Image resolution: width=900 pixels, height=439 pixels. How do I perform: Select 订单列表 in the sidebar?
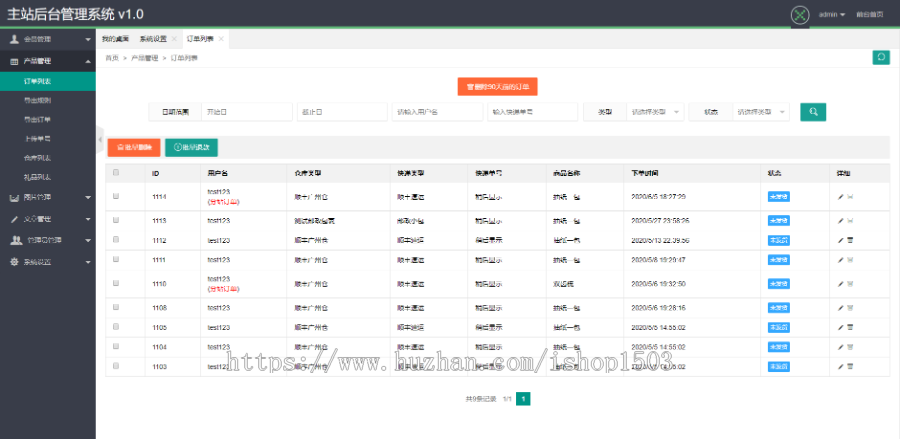pos(48,81)
